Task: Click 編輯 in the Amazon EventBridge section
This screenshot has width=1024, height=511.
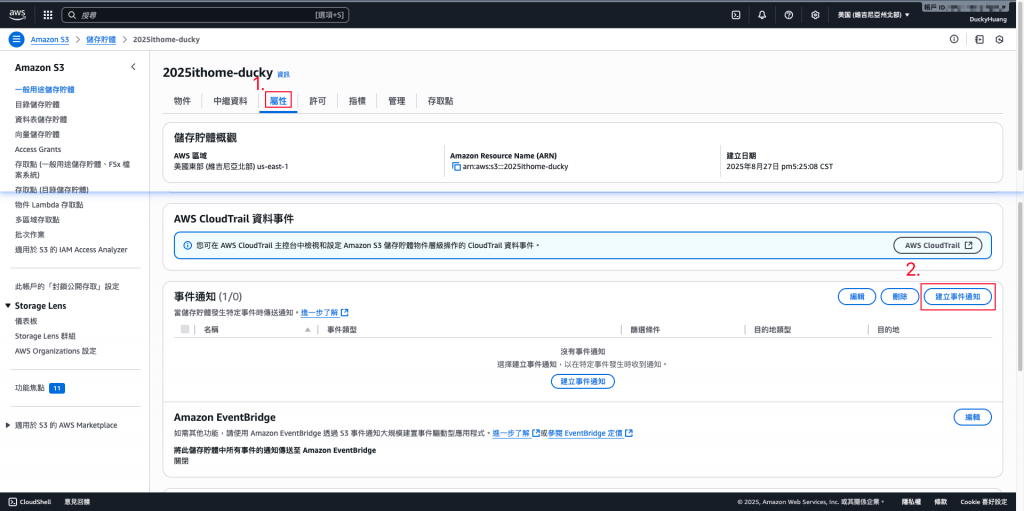Action: point(973,417)
